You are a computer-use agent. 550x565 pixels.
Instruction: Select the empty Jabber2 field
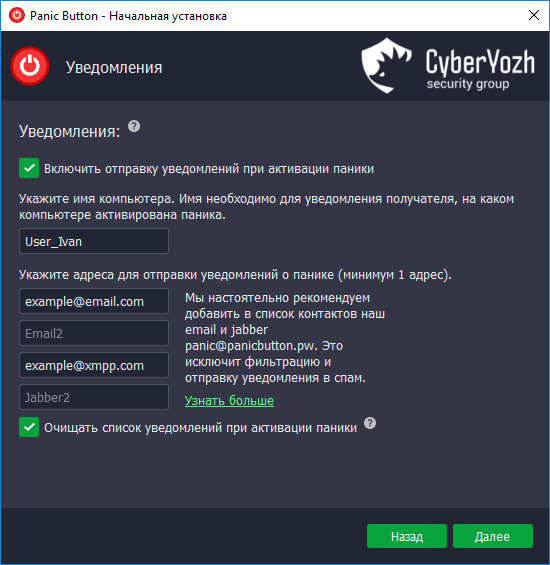pos(94,397)
